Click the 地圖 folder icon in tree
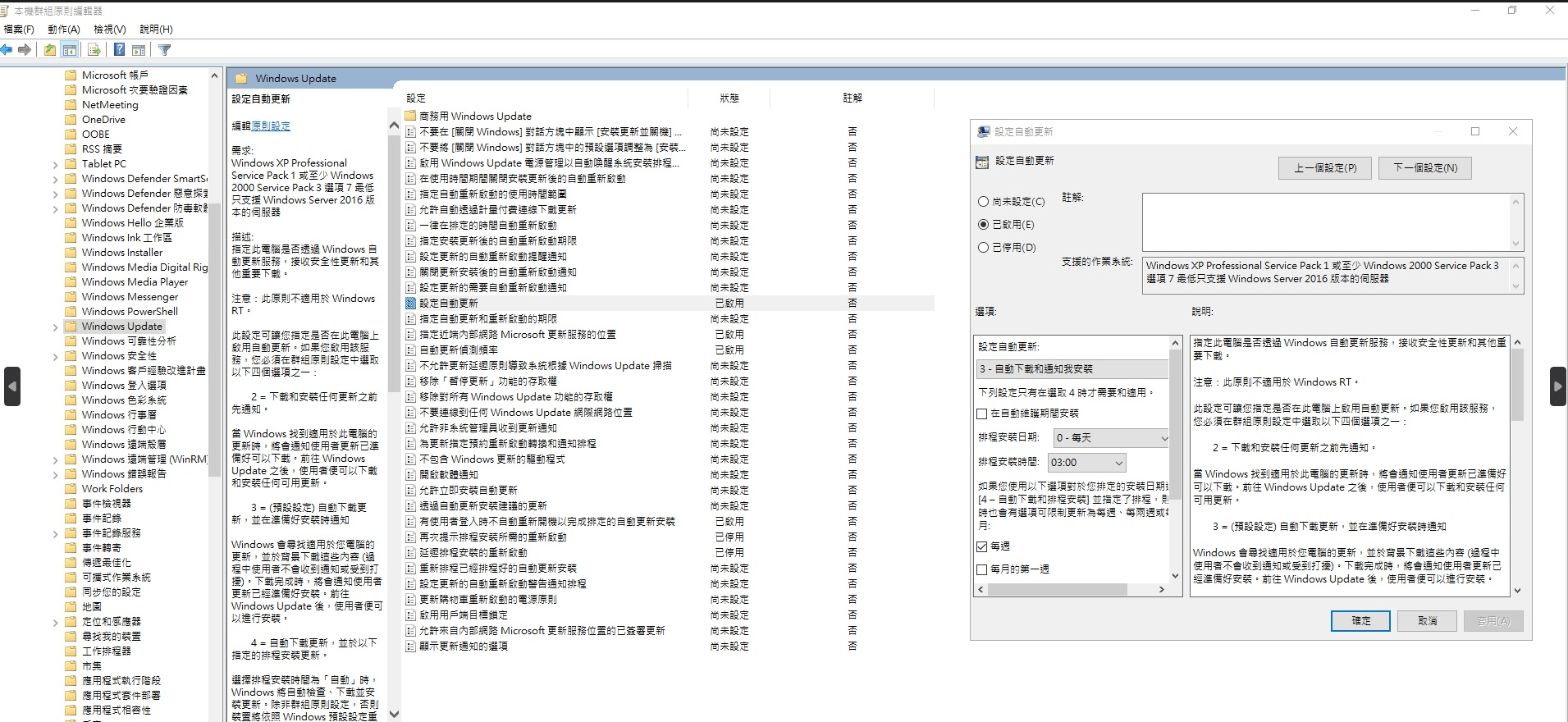The width and height of the screenshot is (1568, 722). [x=70, y=607]
